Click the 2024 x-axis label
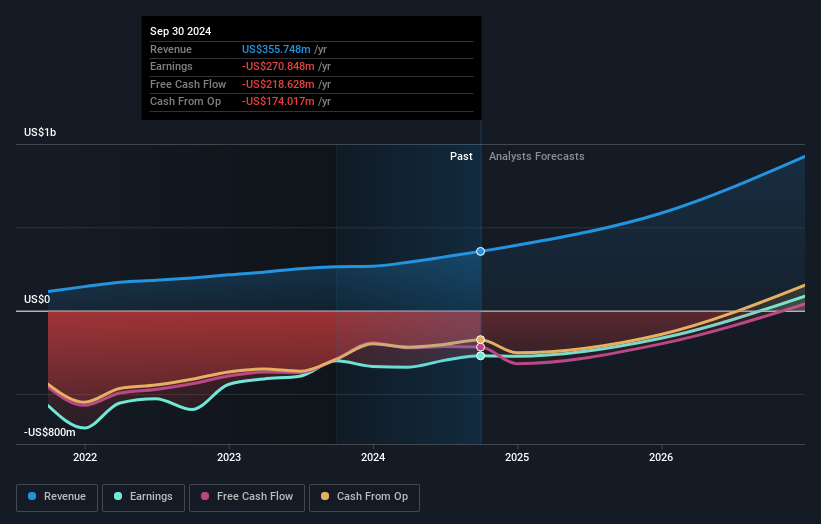 click(373, 458)
